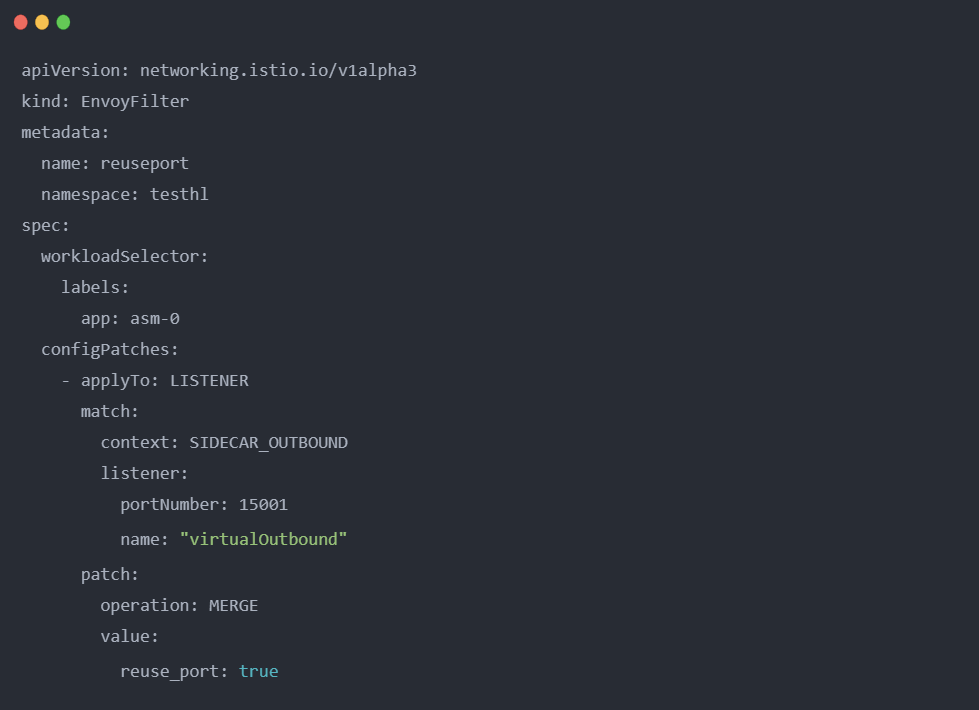Click the LISTENER applyTo value
Image resolution: width=979 pixels, height=710 pixels.
209,381
